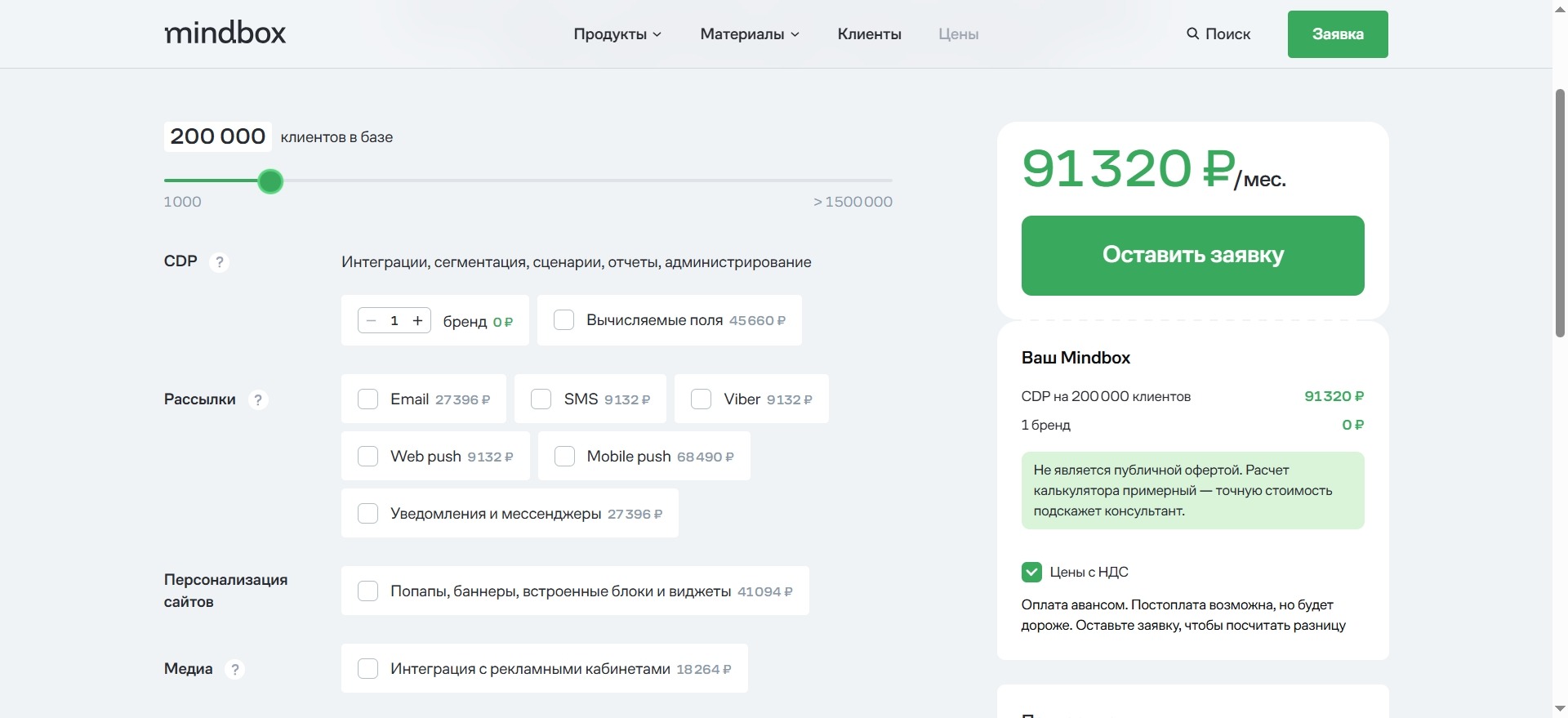1568x718 pixels.
Task: Click the 200 000 clients input field
Action: [x=218, y=136]
